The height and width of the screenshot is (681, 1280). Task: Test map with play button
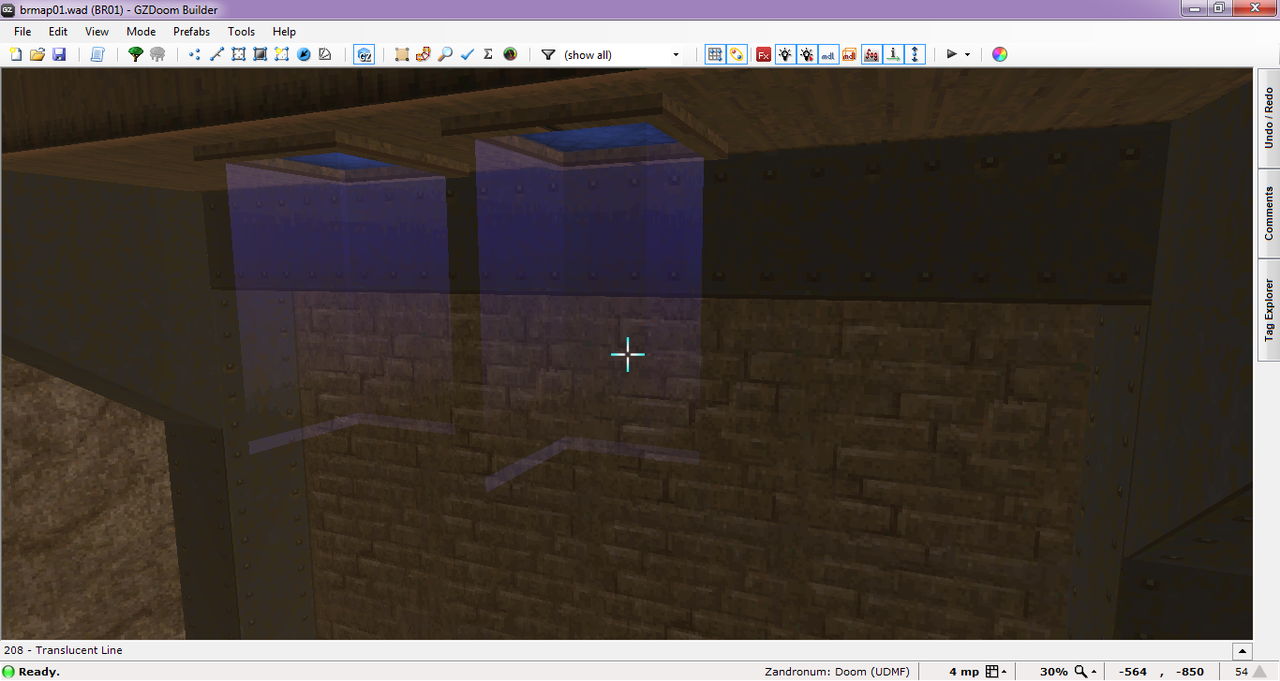coord(952,54)
